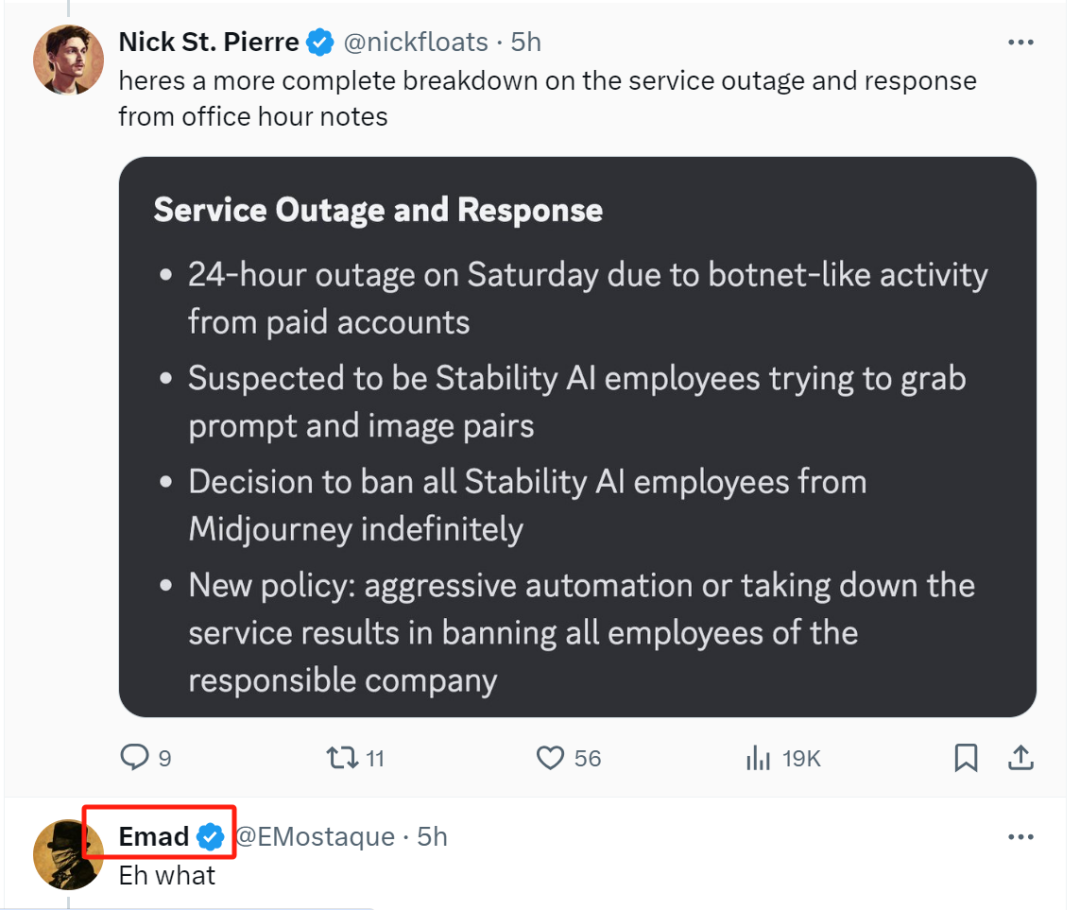
Task: Share Nick St. Pierre's tweet
Action: (x=1020, y=758)
